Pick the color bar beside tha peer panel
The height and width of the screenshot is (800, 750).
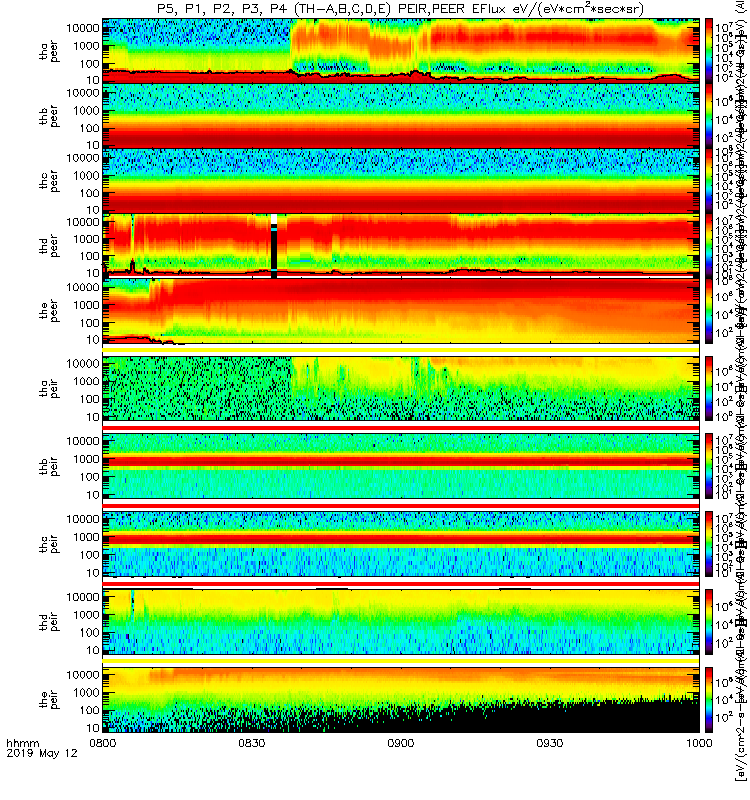709,51
